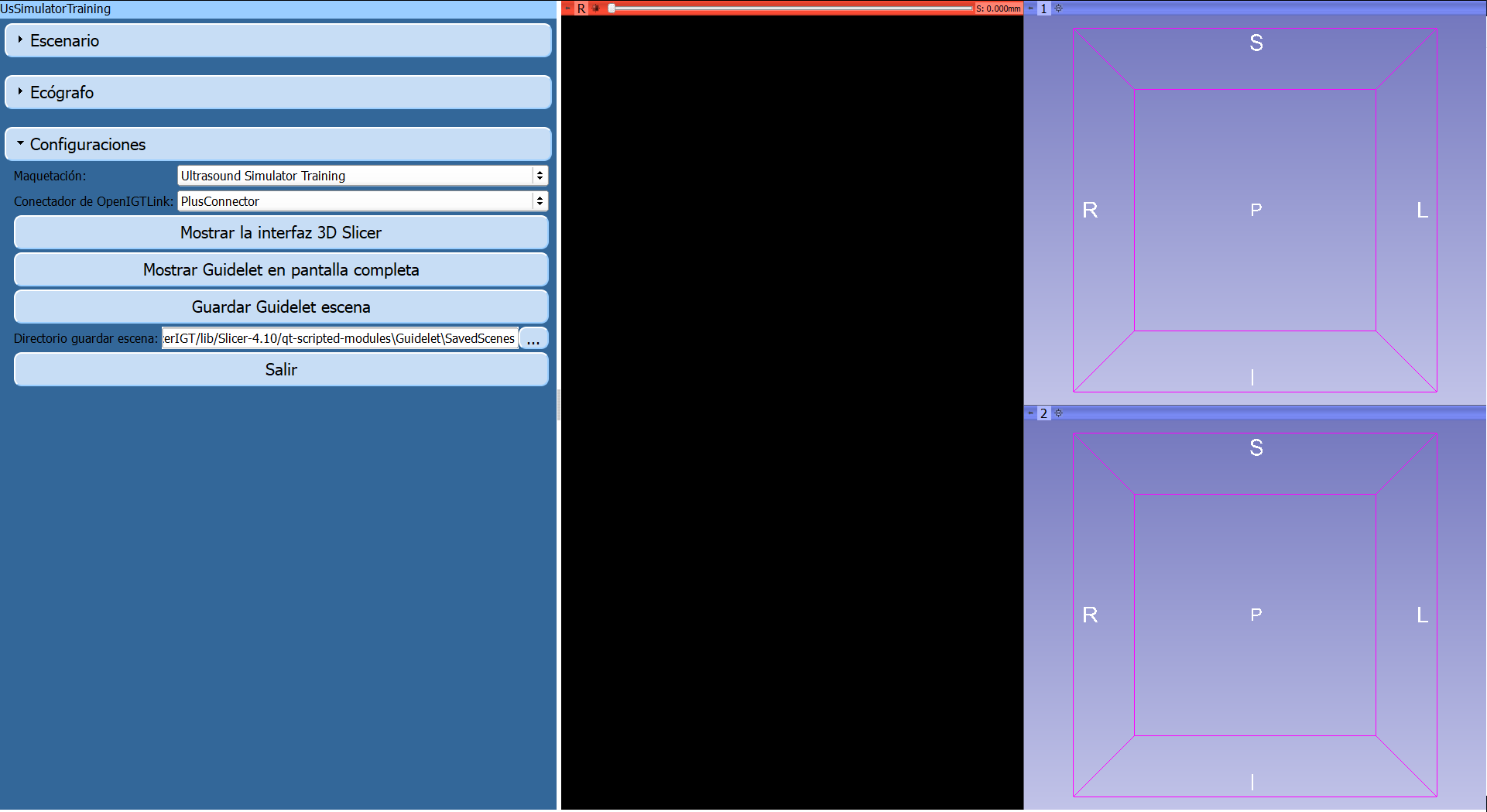Click the pin icon of 3D view 1

[1030, 8]
